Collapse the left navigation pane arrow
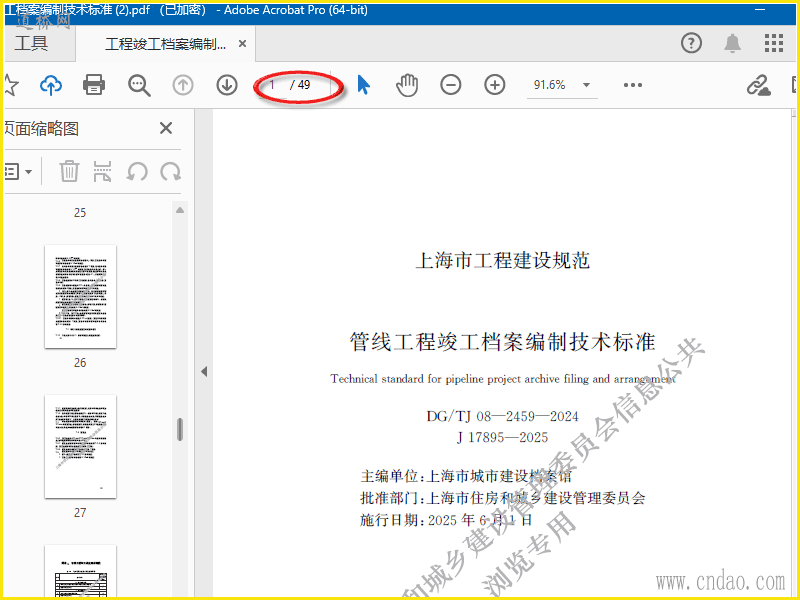The image size is (800, 600). click(204, 371)
